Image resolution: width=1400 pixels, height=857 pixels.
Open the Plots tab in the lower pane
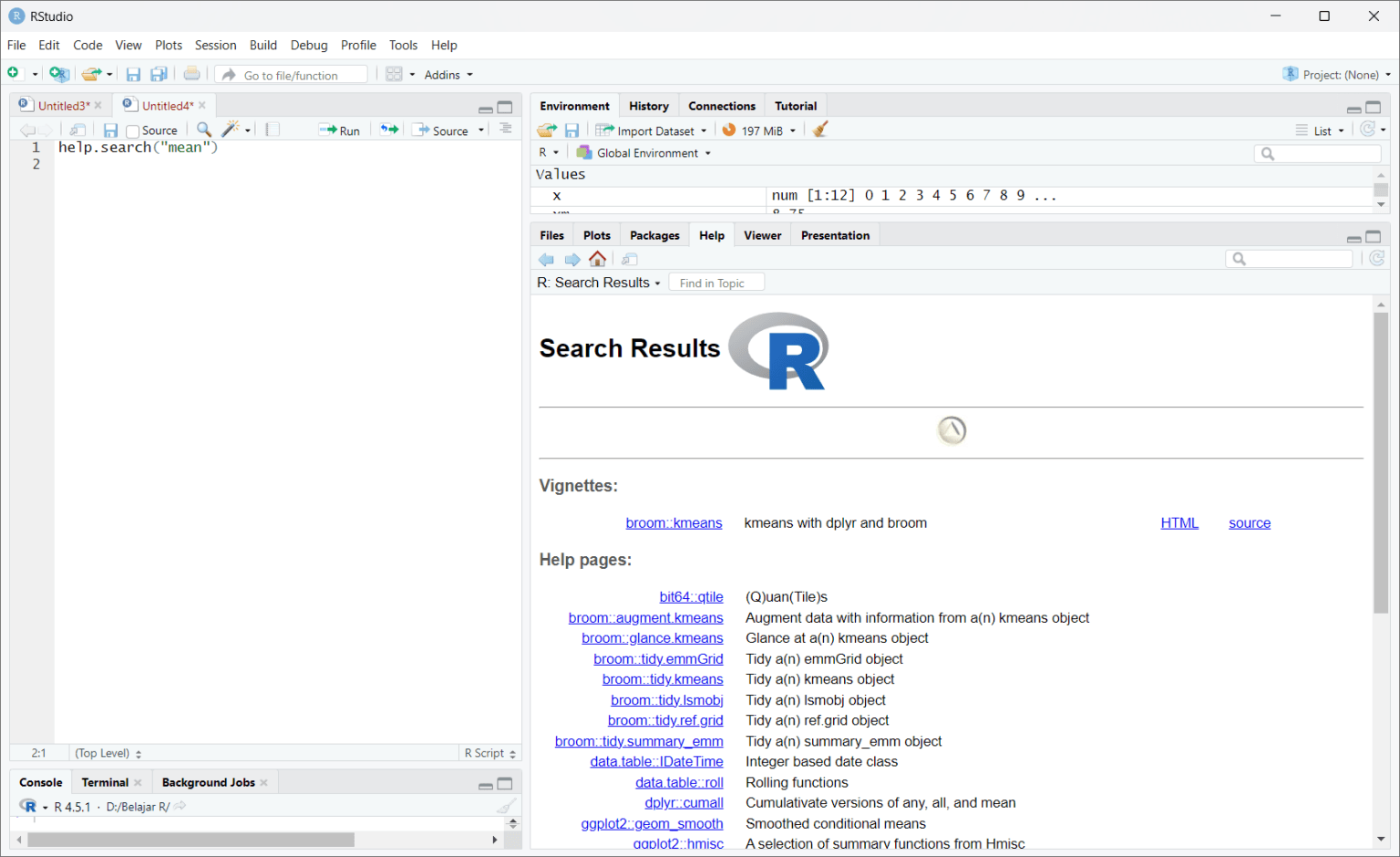597,235
